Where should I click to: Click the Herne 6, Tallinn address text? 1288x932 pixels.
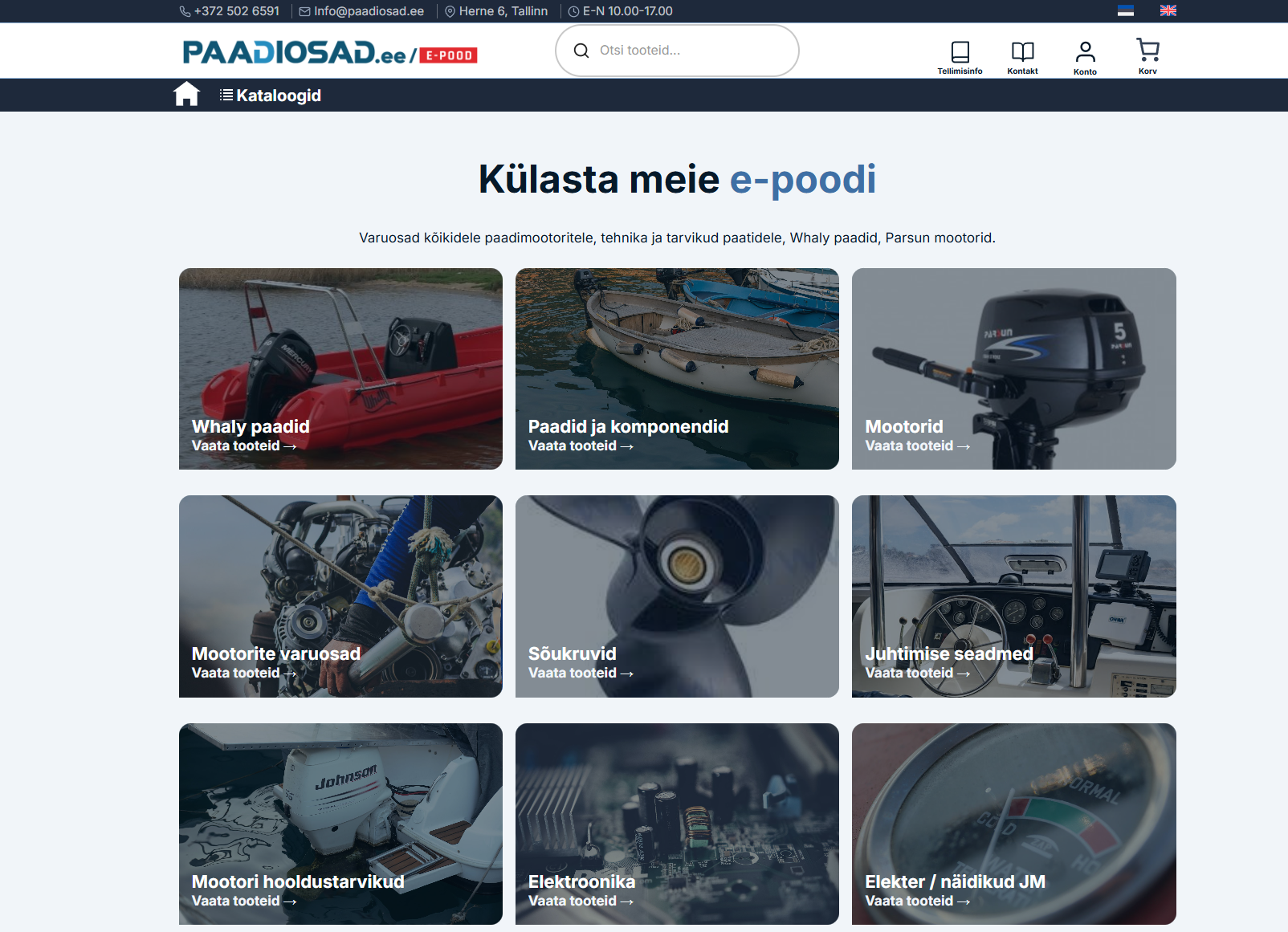(x=503, y=11)
